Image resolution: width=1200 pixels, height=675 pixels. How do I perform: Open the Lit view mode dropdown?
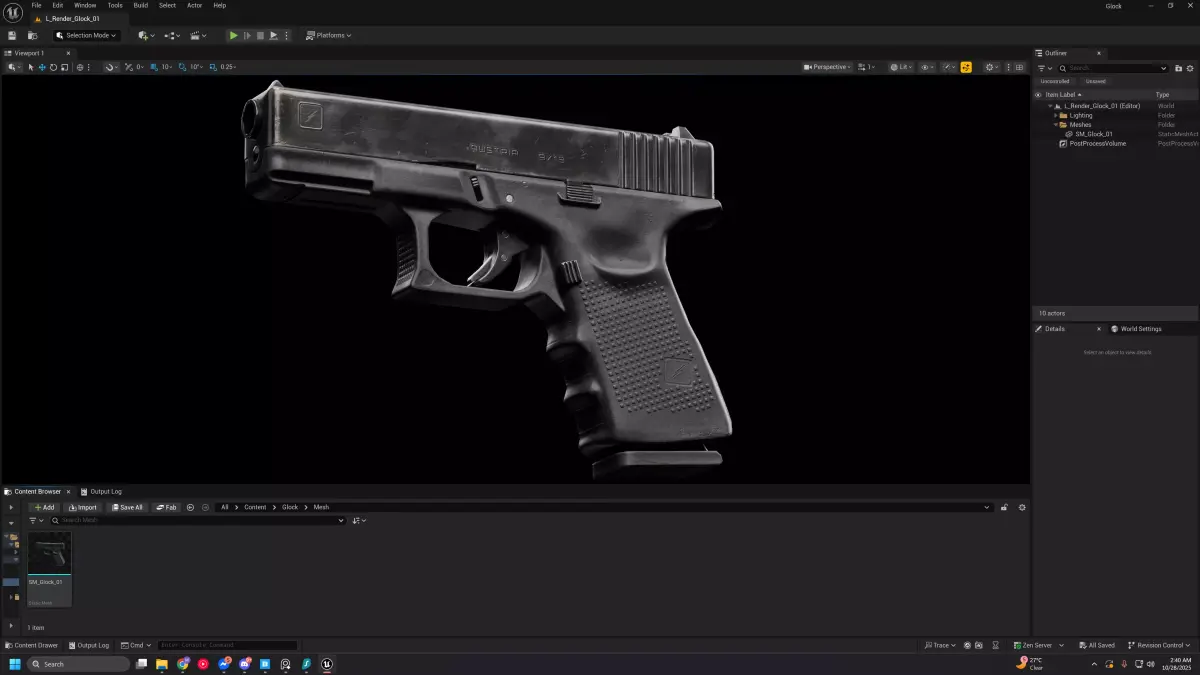click(900, 67)
